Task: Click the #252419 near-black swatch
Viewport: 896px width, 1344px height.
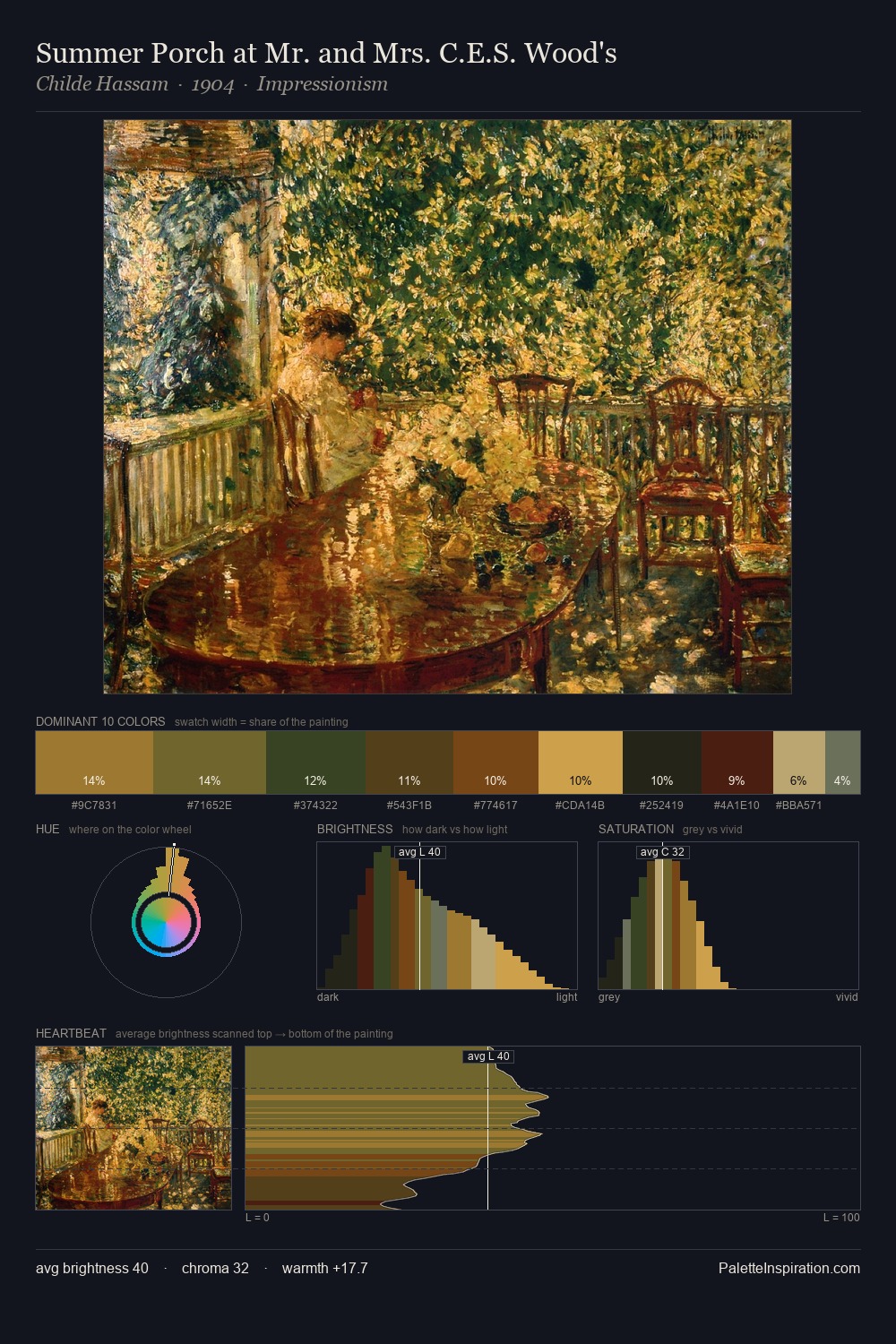Action: coord(662,762)
